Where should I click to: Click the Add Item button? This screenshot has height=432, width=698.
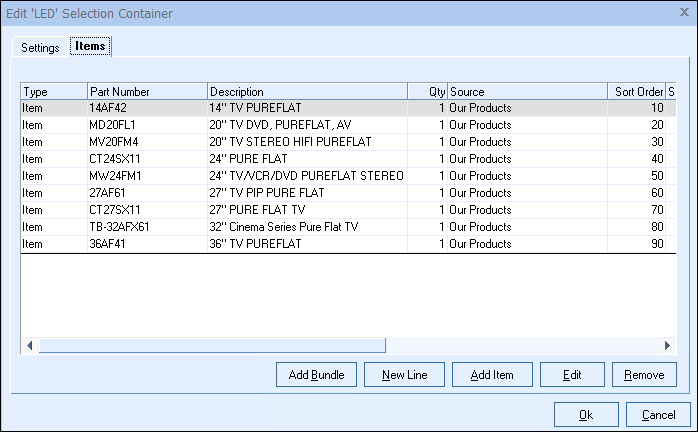(x=492, y=375)
